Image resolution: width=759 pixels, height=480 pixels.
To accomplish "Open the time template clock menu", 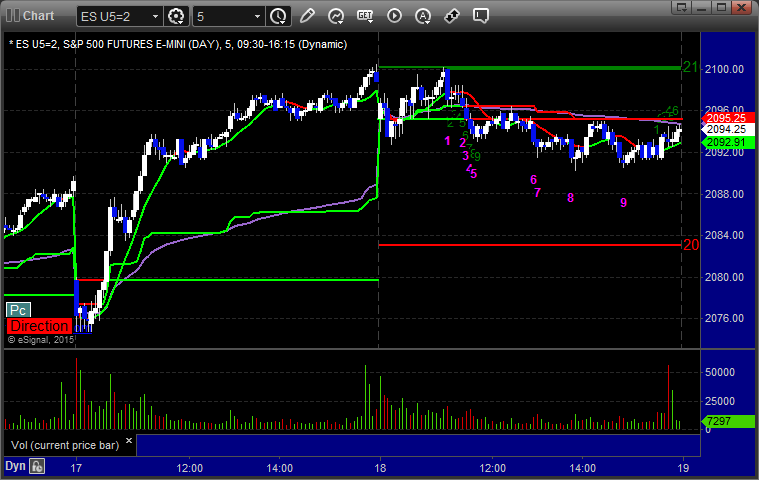I will click(x=278, y=16).
